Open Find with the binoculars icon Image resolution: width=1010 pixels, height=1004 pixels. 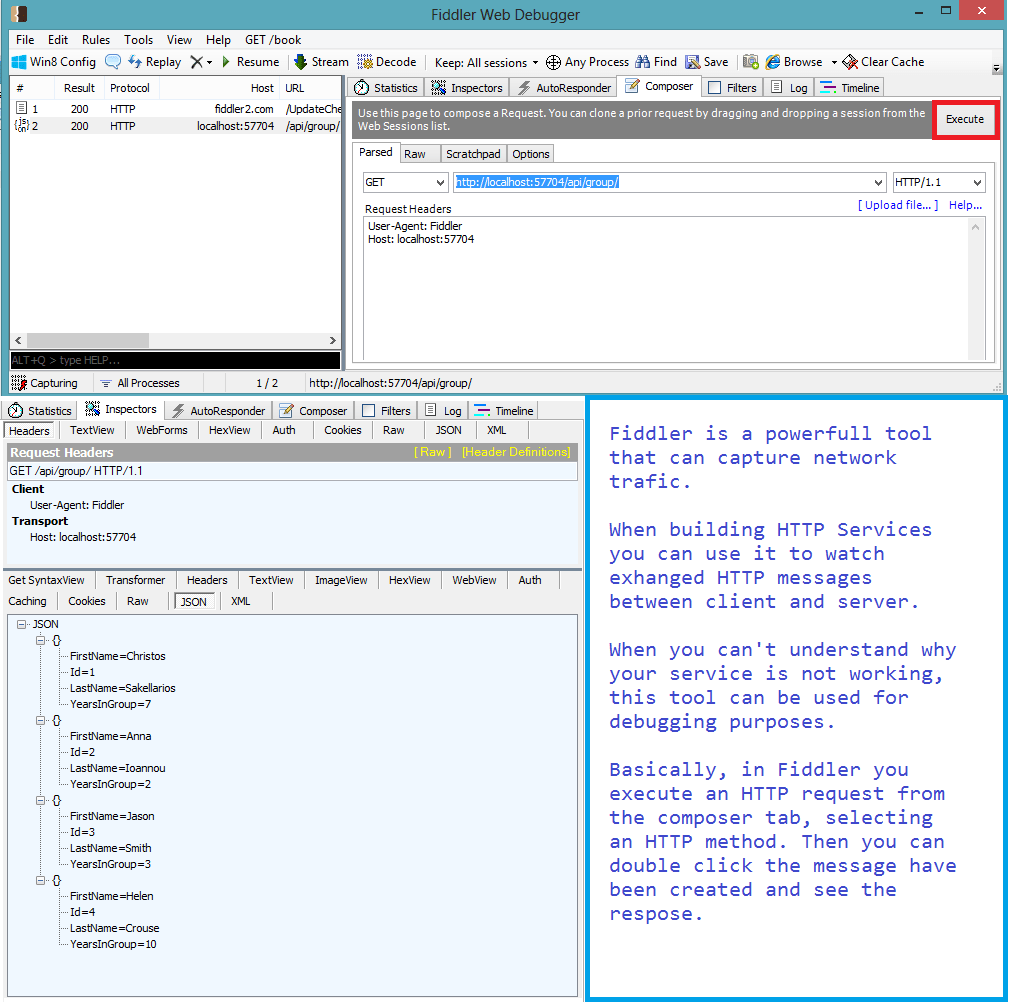(x=642, y=62)
